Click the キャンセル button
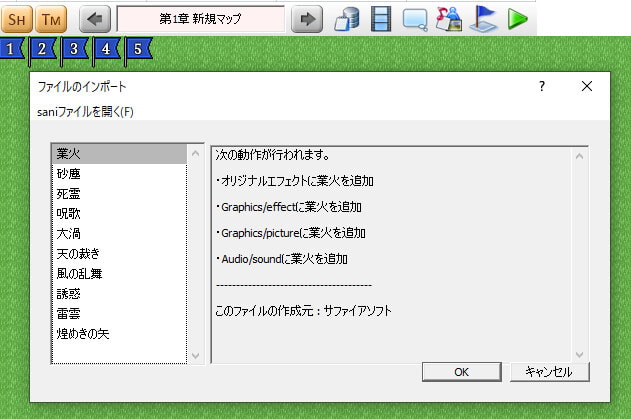This screenshot has height=419, width=631. (549, 372)
